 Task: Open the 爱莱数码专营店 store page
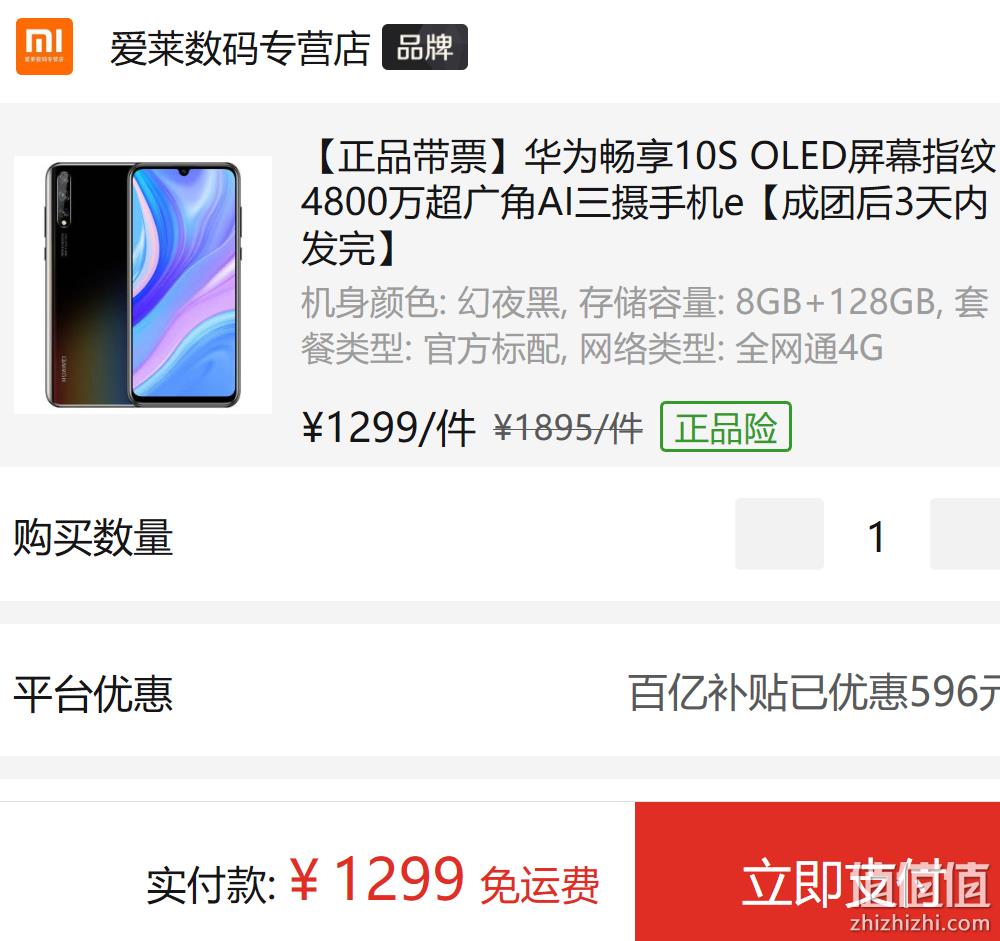[x=240, y=48]
